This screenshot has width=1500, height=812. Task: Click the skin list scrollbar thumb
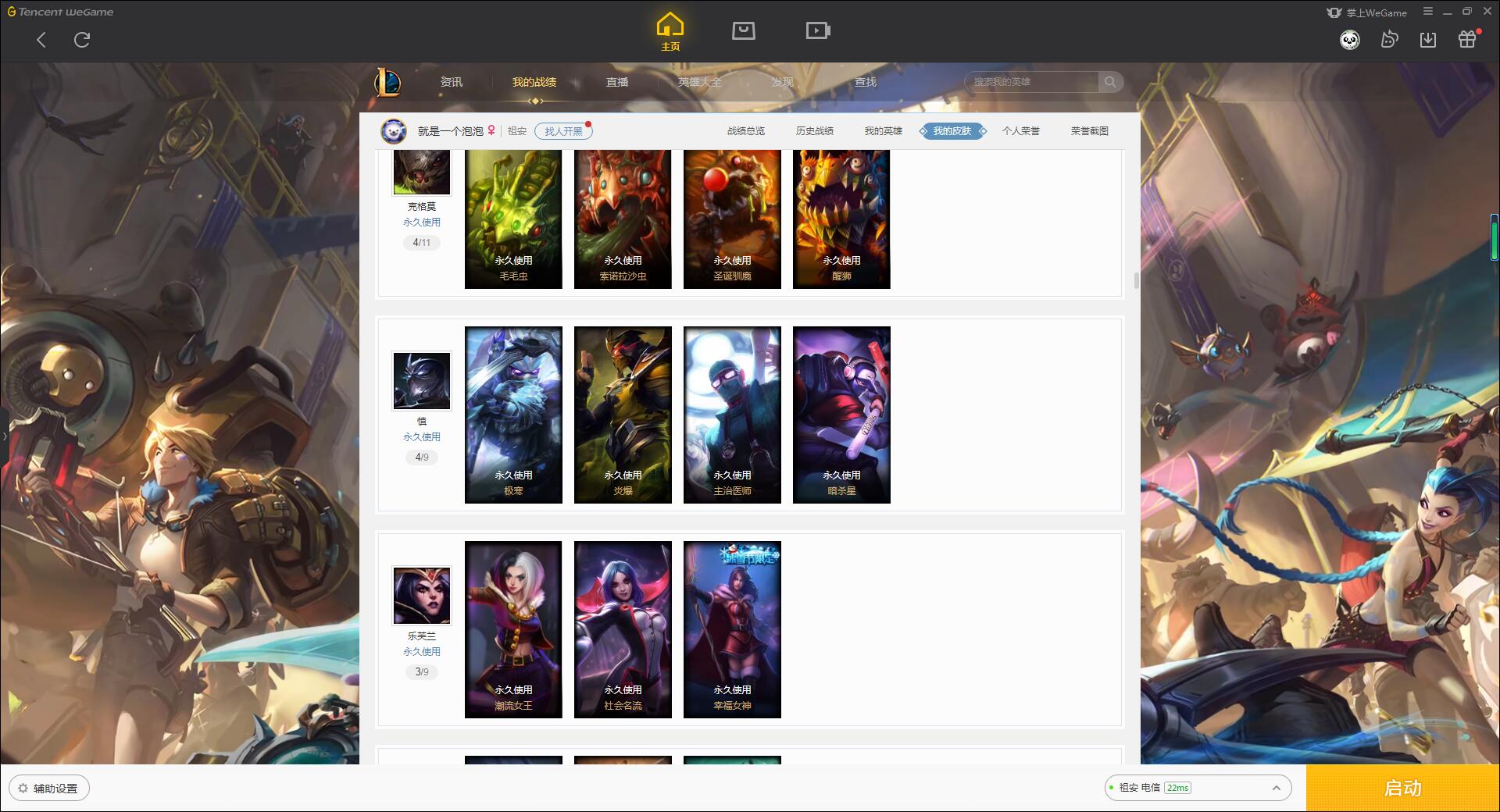click(x=1136, y=280)
